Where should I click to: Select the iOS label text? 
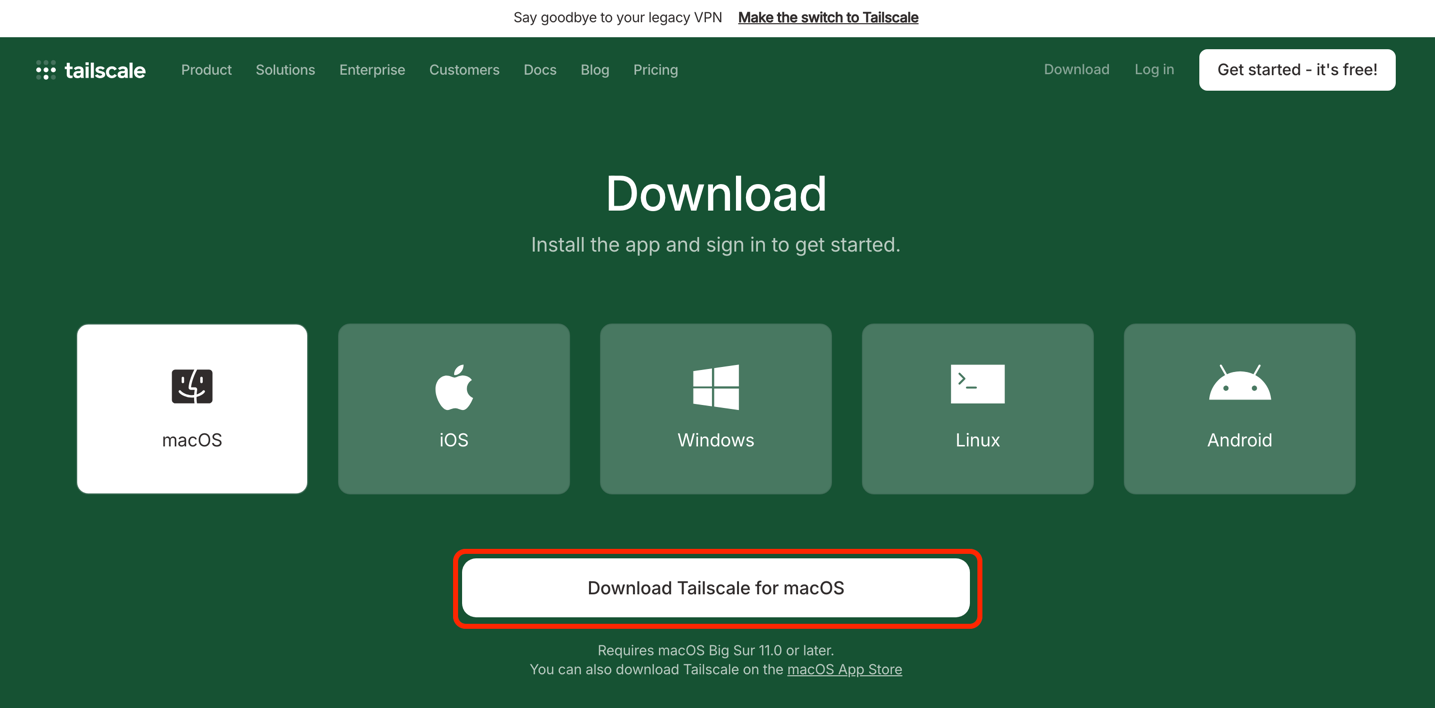[x=454, y=440]
